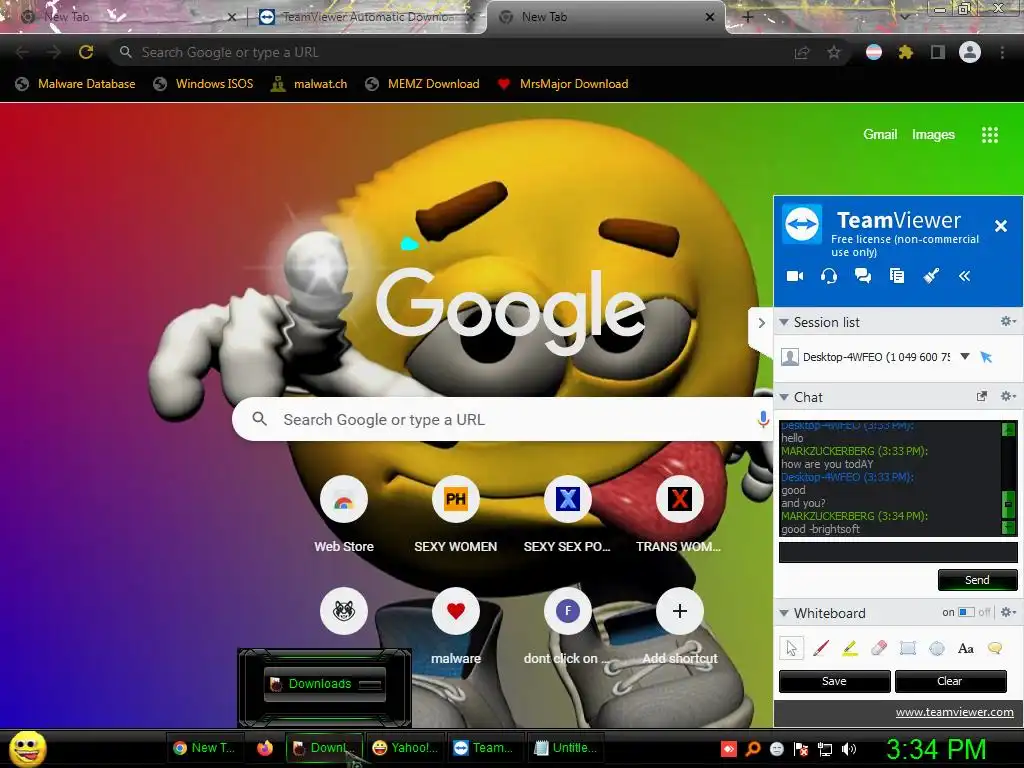Select the whiteboard yellow highlighter tool

(x=850, y=648)
